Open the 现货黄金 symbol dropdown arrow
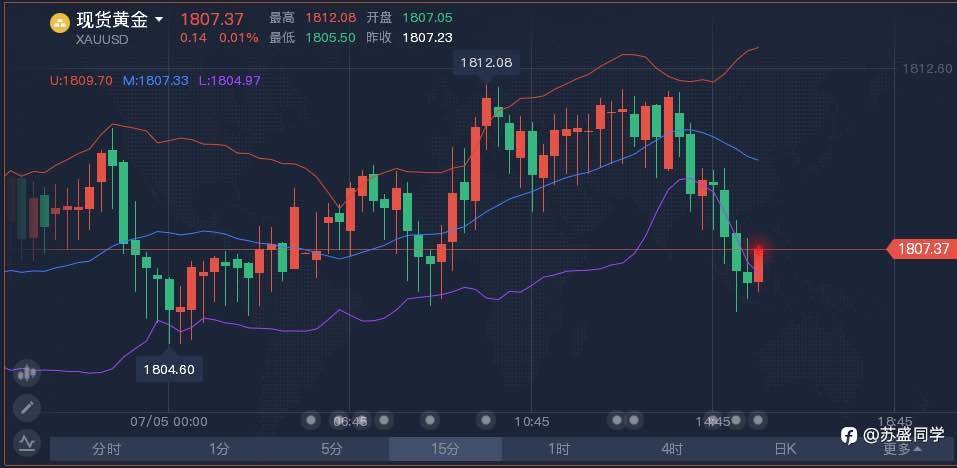Viewport: 957px width, 468px height. pyautogui.click(x=158, y=19)
